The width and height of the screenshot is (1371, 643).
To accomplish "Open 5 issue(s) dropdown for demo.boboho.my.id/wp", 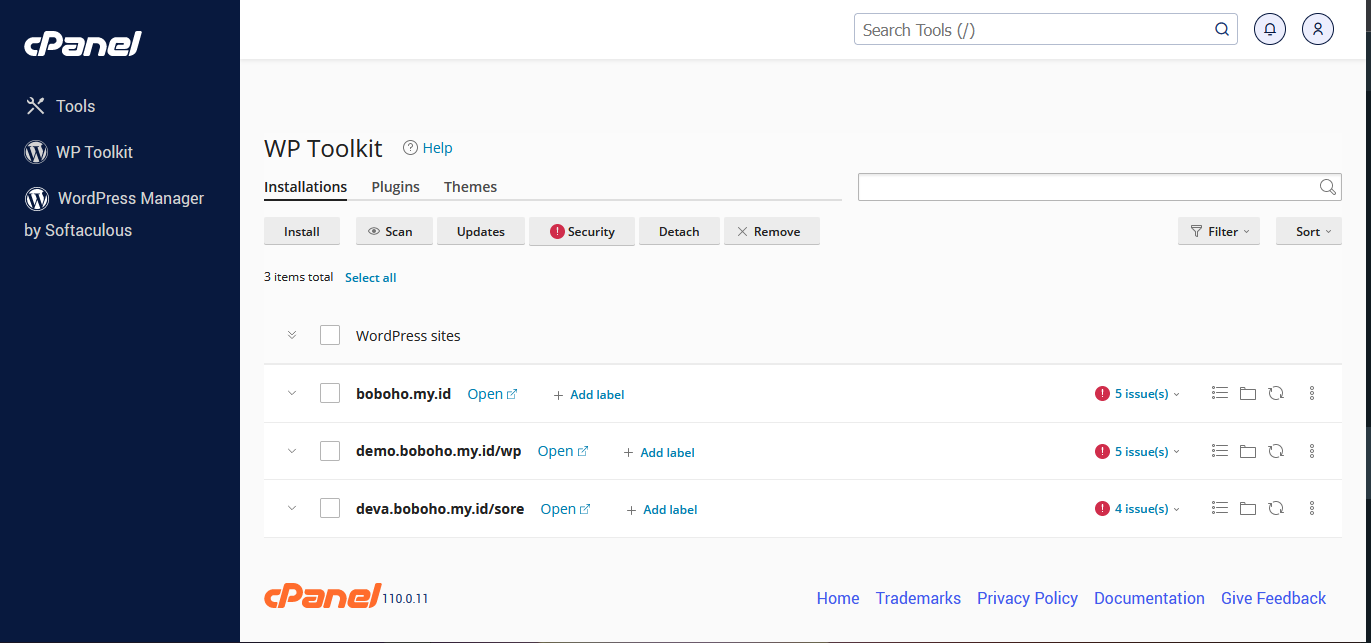I will pos(1138,452).
